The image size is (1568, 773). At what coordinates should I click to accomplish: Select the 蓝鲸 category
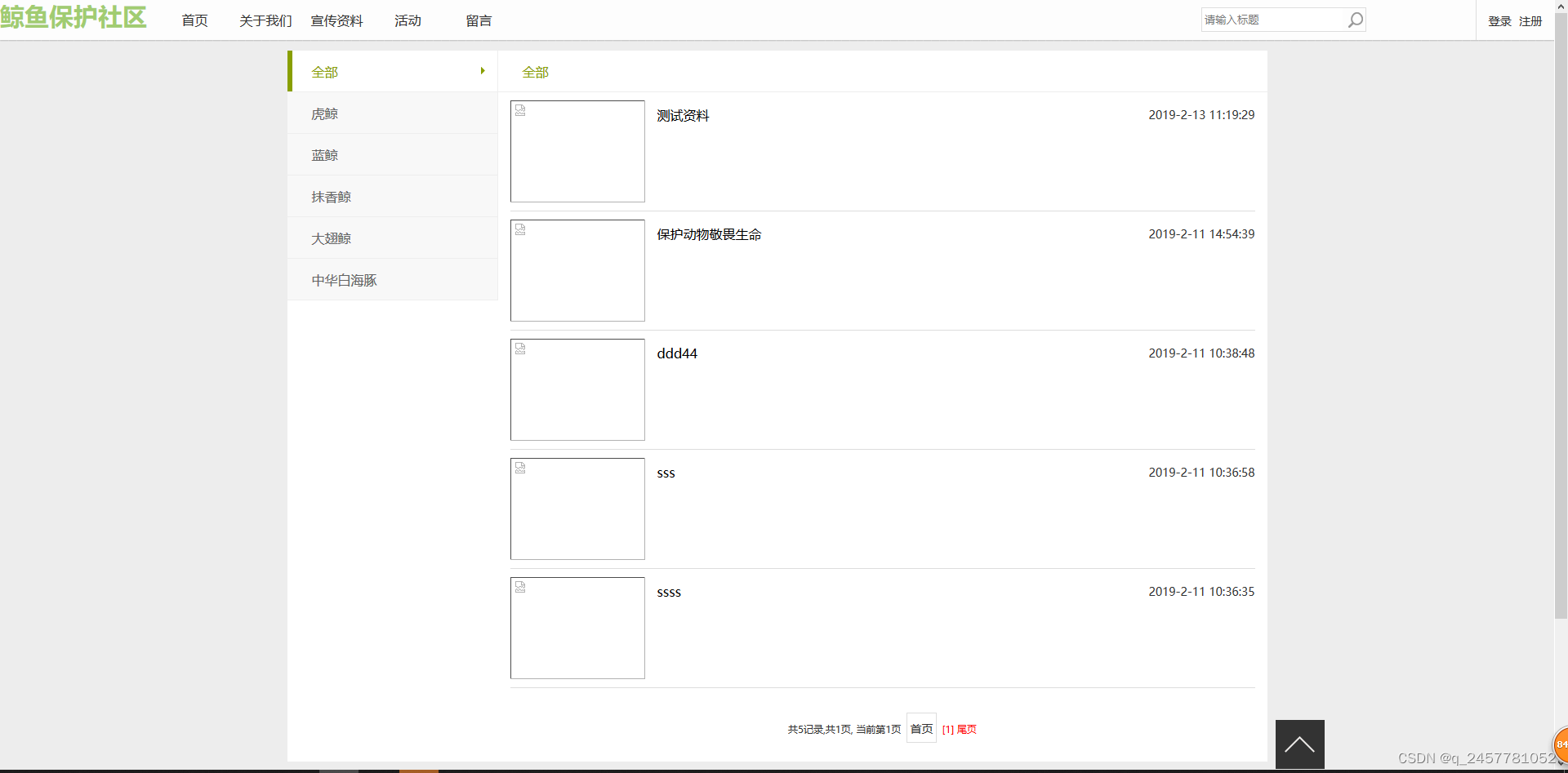(x=392, y=154)
